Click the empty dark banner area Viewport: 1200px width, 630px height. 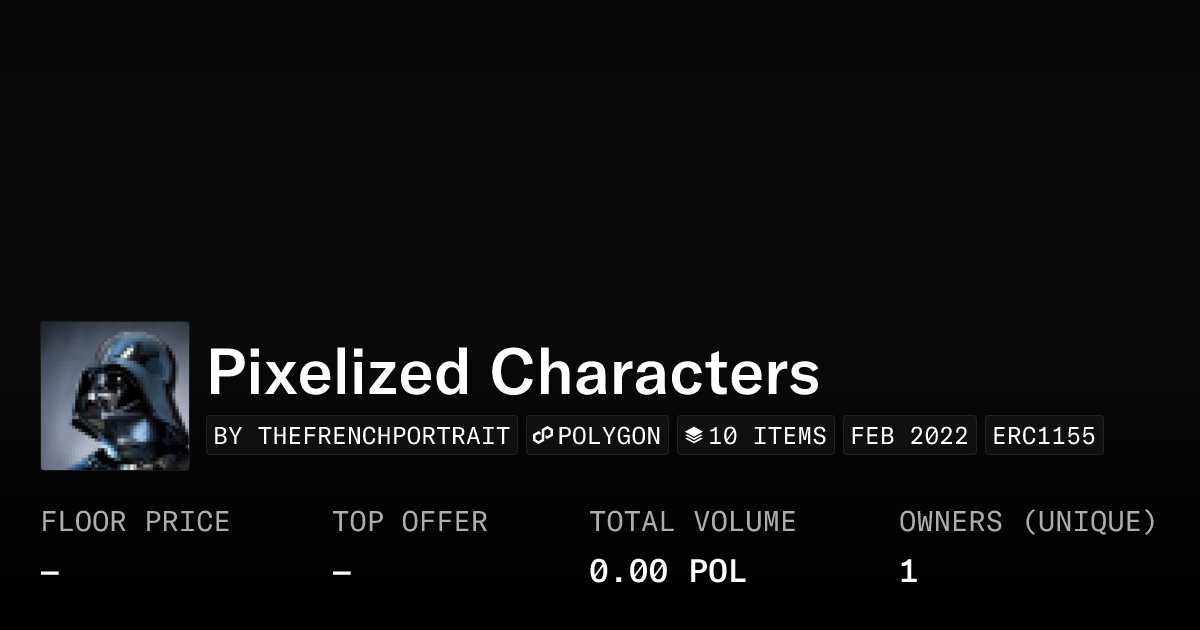(x=600, y=150)
